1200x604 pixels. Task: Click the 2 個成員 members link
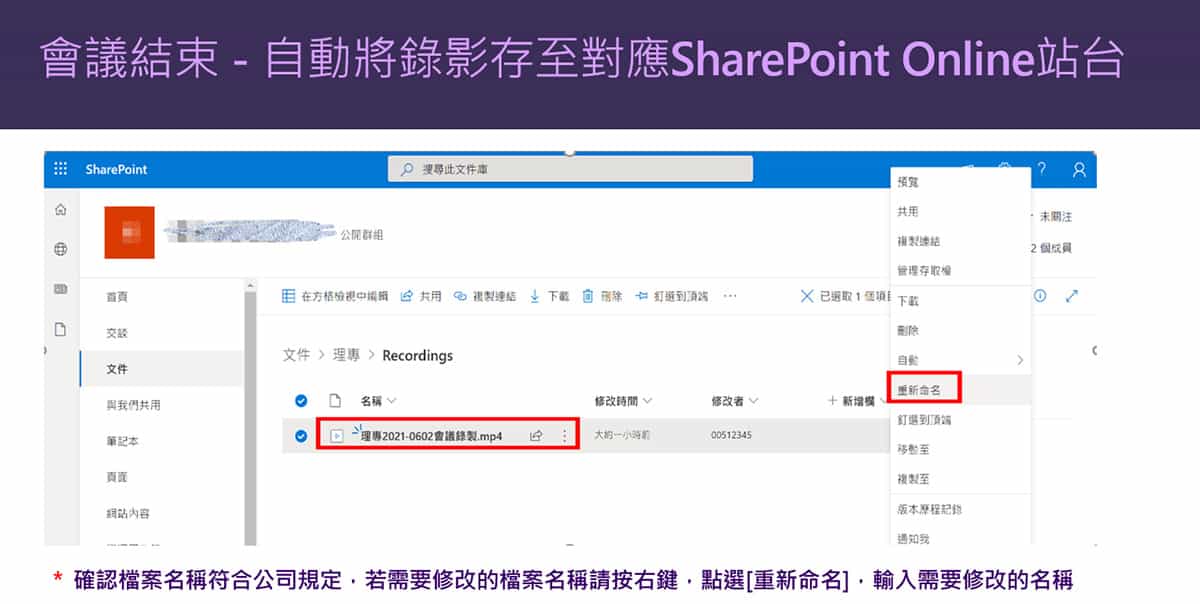coord(1052,248)
